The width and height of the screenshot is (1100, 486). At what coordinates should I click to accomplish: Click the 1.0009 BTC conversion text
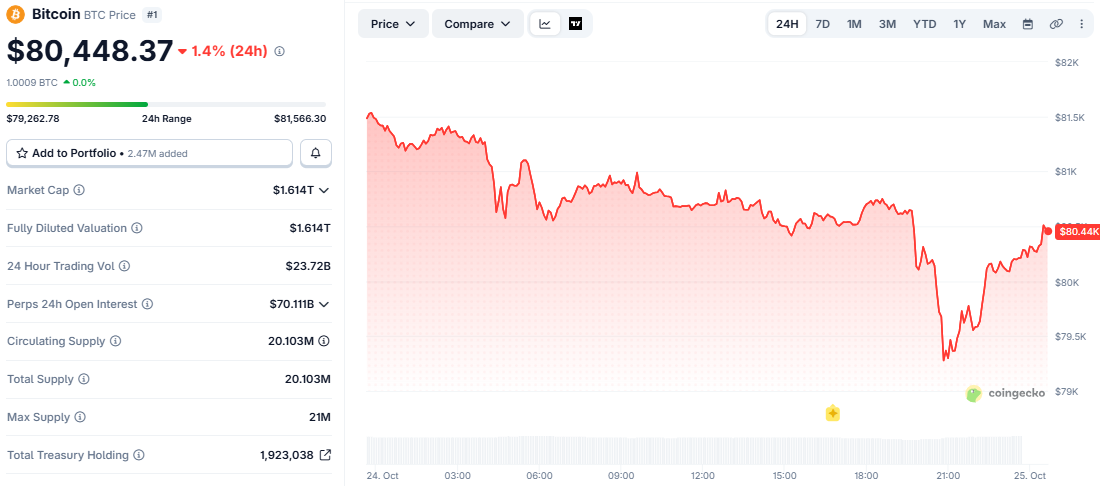[32, 82]
